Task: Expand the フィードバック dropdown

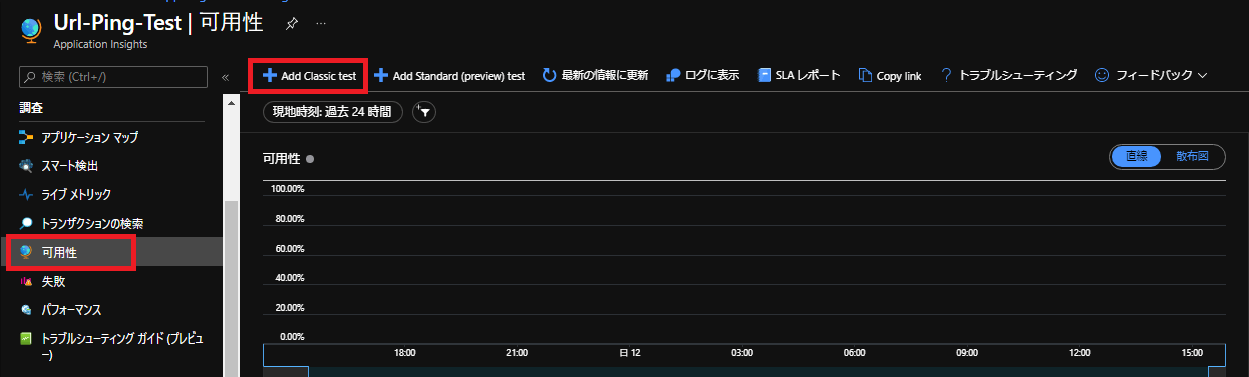Action: coord(1152,75)
